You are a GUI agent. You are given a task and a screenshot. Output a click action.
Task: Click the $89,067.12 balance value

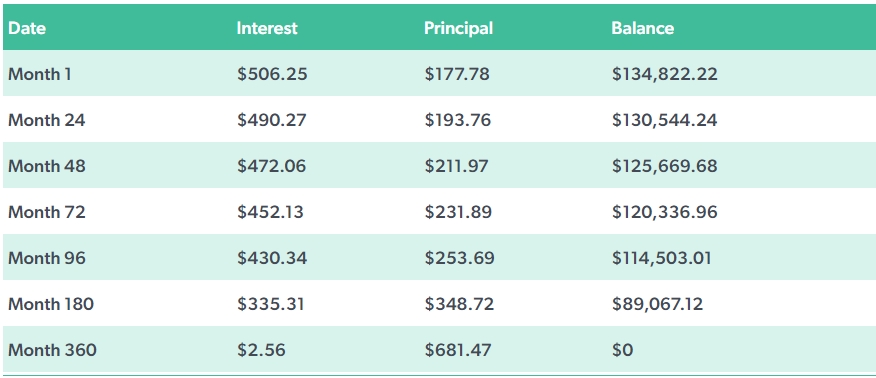tap(657, 304)
